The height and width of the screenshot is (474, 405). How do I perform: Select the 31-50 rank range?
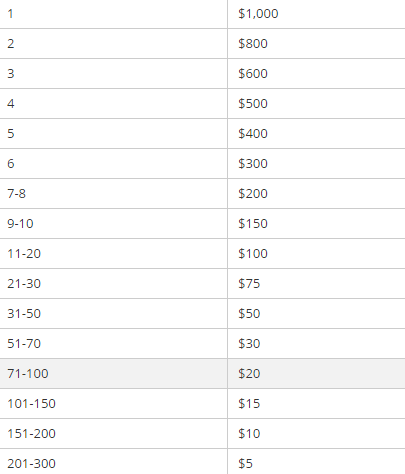tap(24, 314)
